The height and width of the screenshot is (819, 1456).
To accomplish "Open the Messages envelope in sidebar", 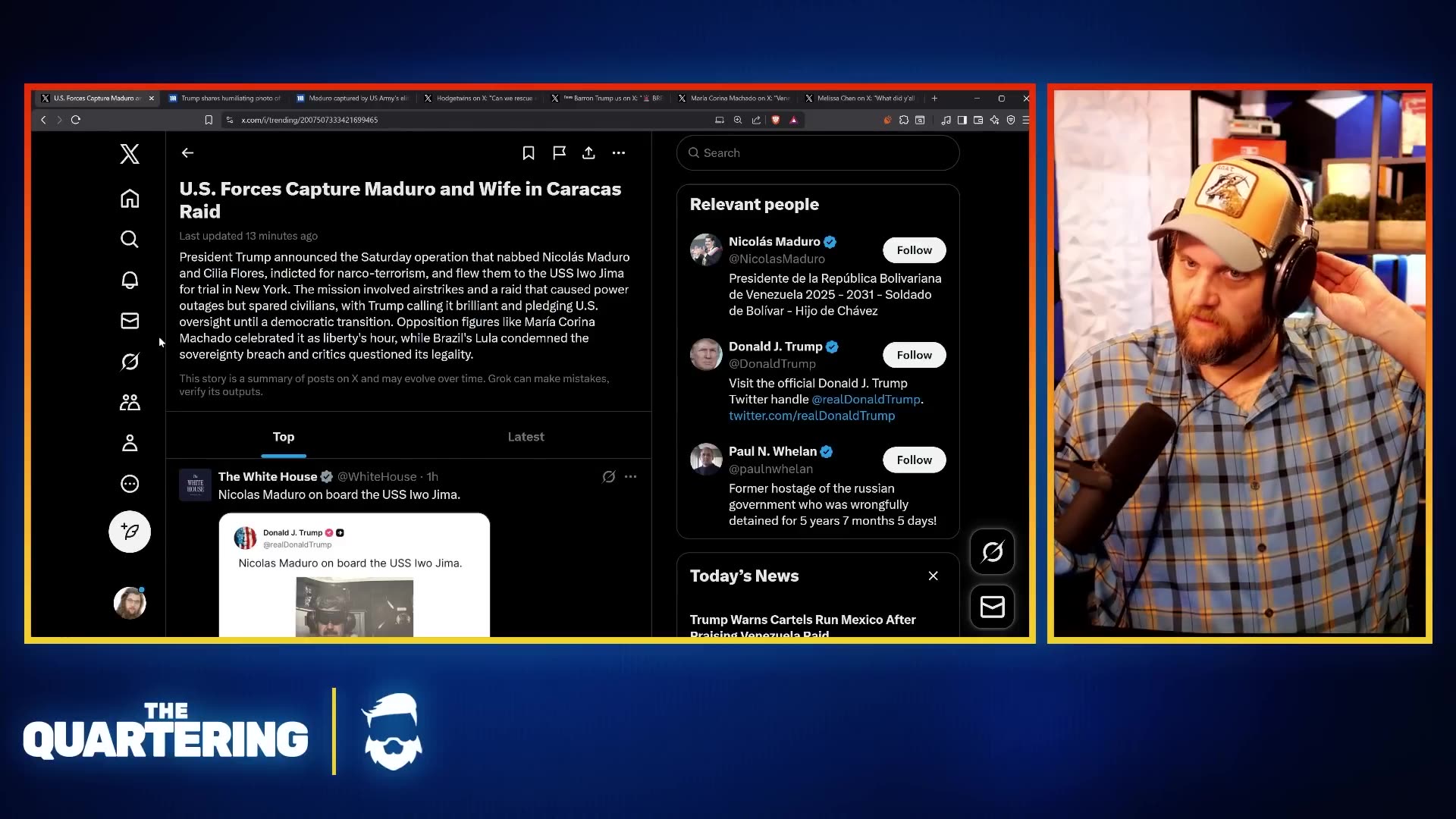I will pyautogui.click(x=130, y=321).
